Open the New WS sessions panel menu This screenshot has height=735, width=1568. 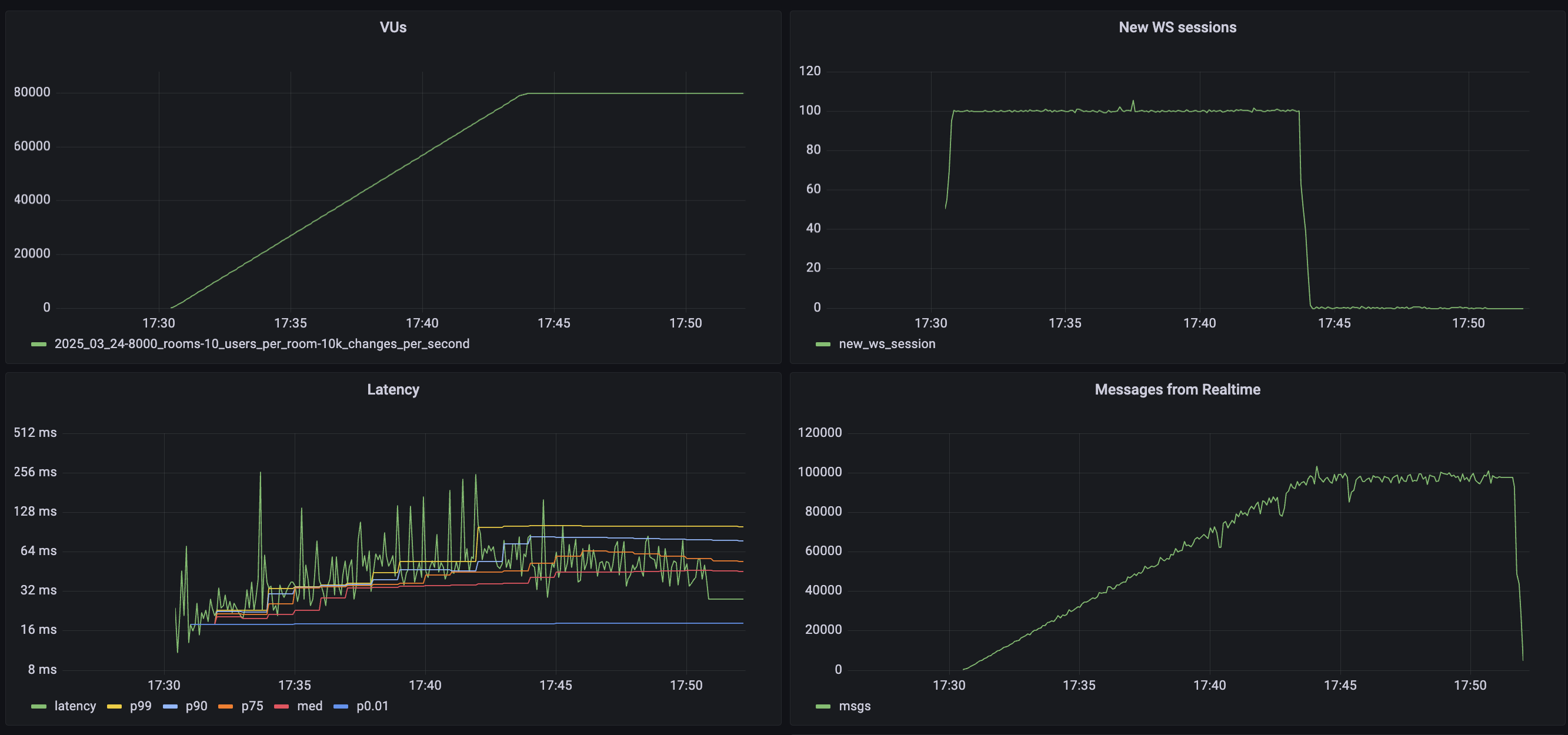[x=1177, y=27]
